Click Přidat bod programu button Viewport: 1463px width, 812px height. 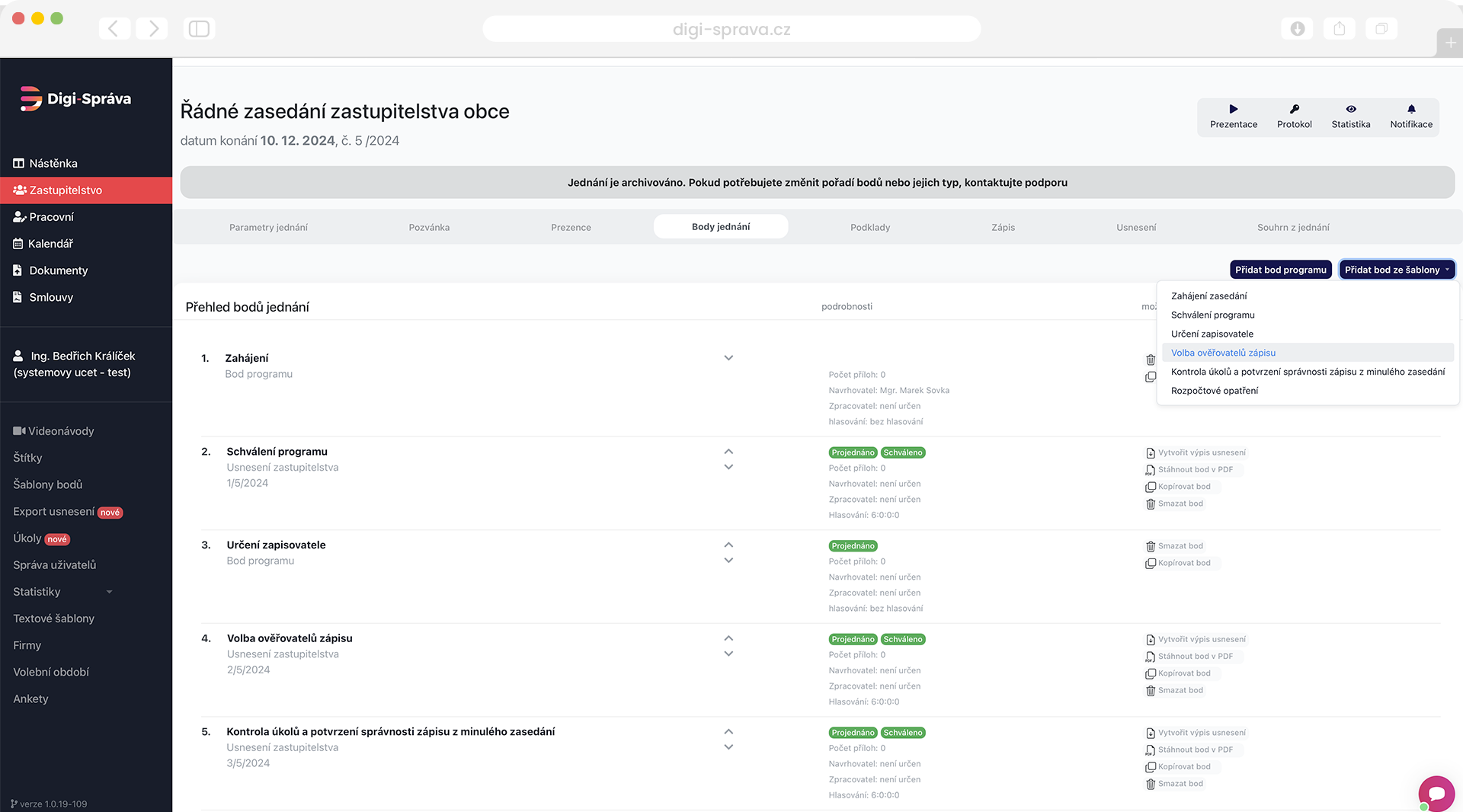1280,270
